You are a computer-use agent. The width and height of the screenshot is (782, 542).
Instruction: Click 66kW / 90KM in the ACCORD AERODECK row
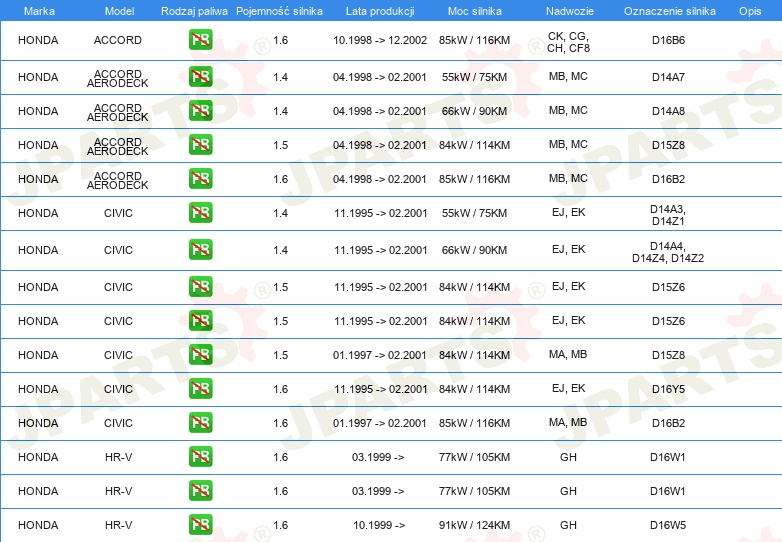pos(474,111)
